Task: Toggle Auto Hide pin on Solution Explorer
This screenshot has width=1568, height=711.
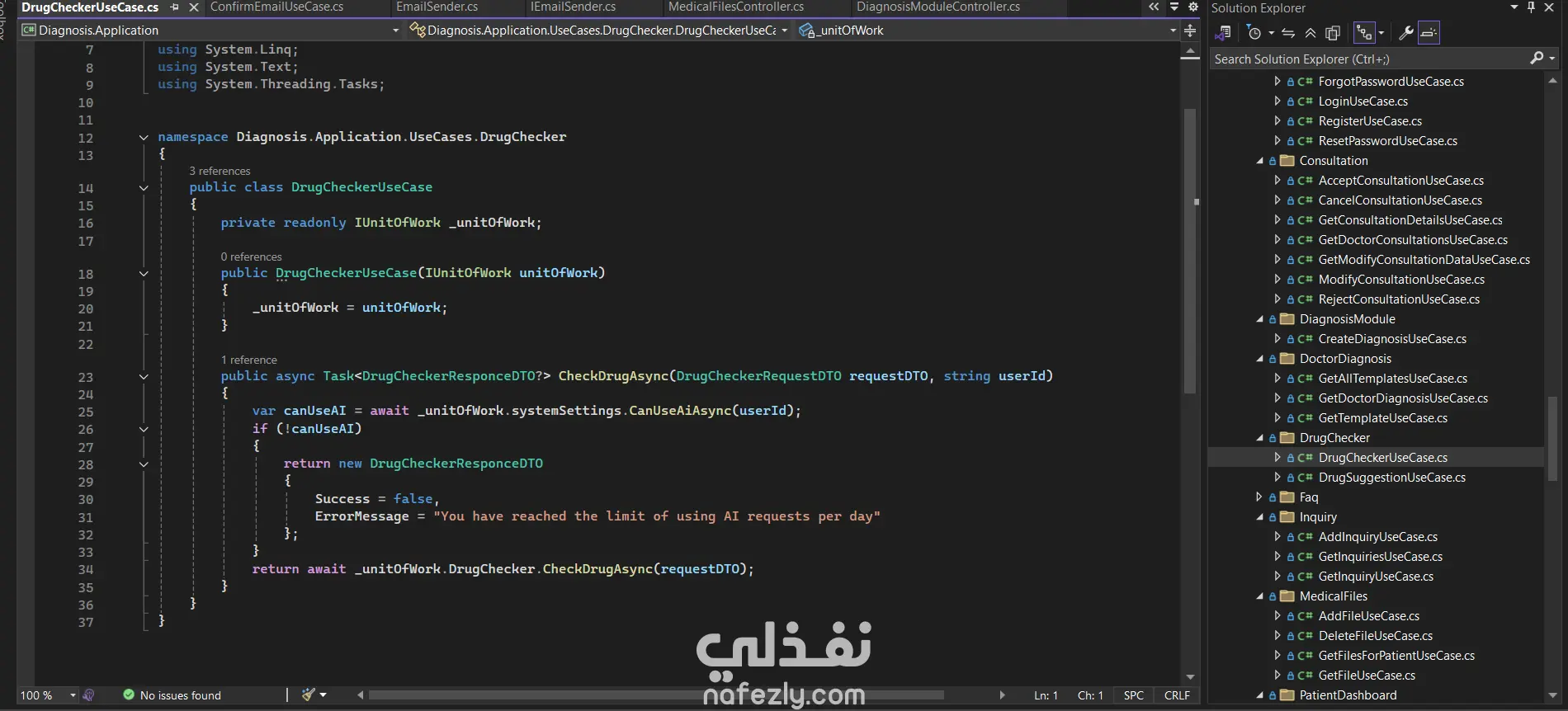Action: coord(1531,7)
